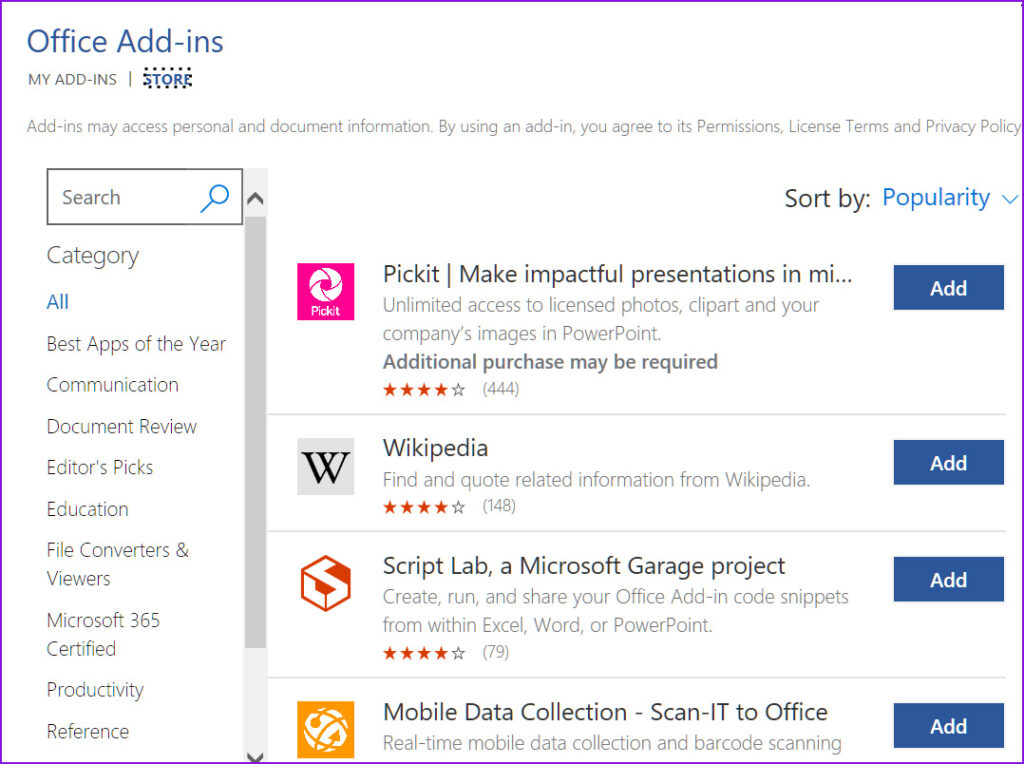Switch to the MY ADD-INS tab
The image size is (1024, 764).
click(x=71, y=79)
